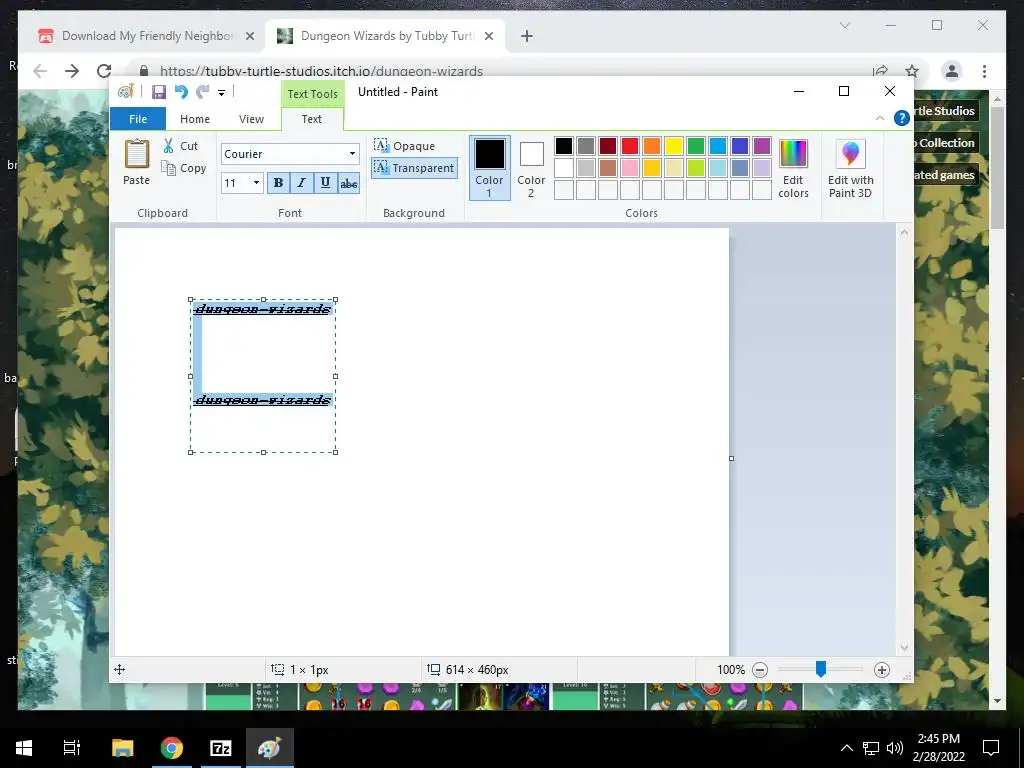1024x768 pixels.
Task: Open the Windows Start menu
Action: click(x=24, y=748)
